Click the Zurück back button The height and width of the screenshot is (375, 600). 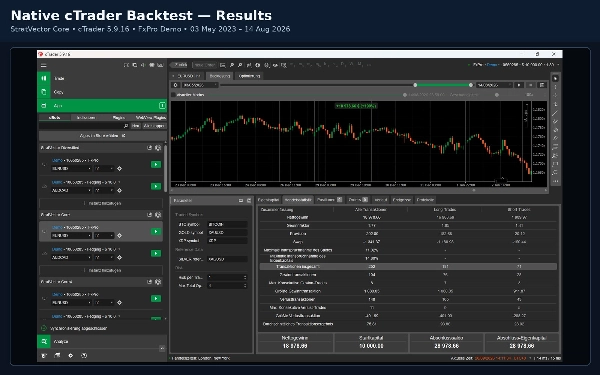pos(179,65)
